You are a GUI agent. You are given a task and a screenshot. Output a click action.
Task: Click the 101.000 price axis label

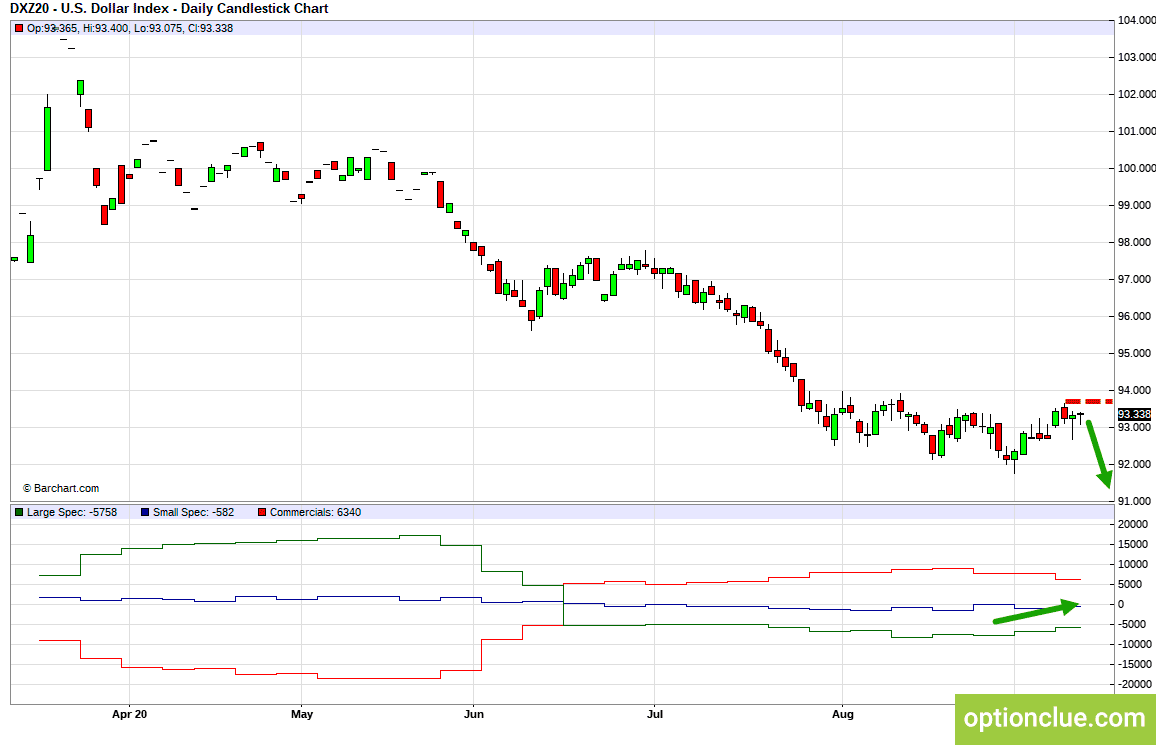1136,131
